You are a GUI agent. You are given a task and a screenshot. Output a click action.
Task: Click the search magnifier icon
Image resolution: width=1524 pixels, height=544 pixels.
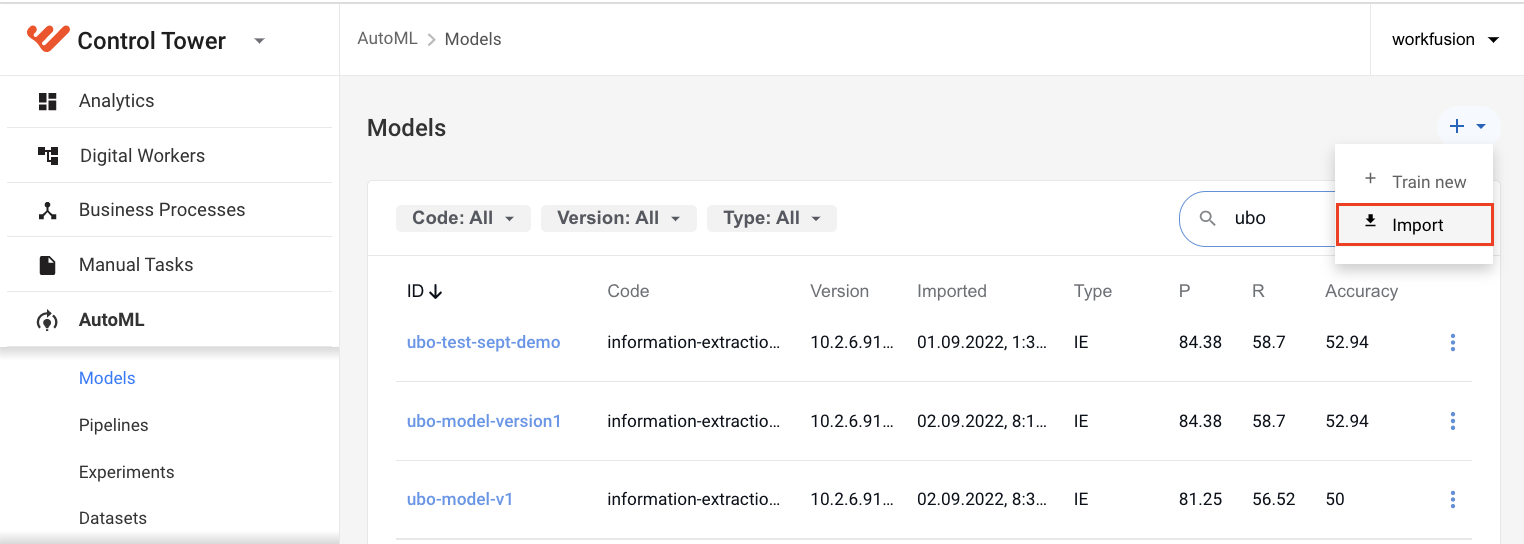pos(1208,218)
